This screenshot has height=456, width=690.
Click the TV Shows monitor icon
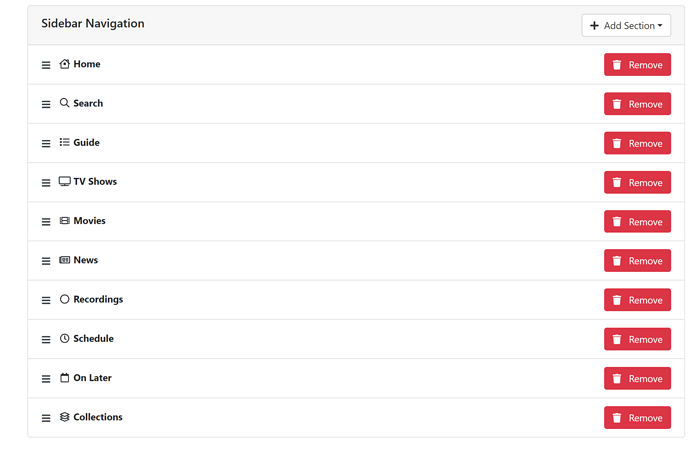[x=65, y=182]
